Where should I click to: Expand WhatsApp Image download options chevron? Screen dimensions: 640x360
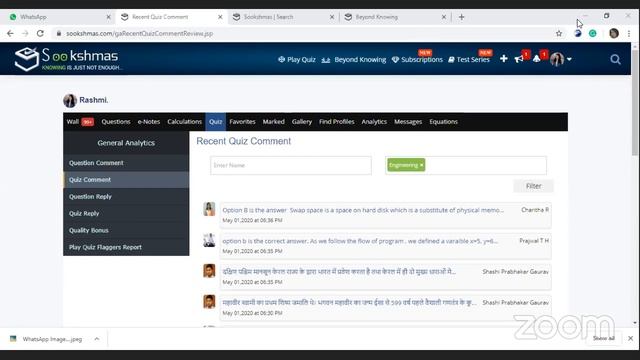click(97, 339)
